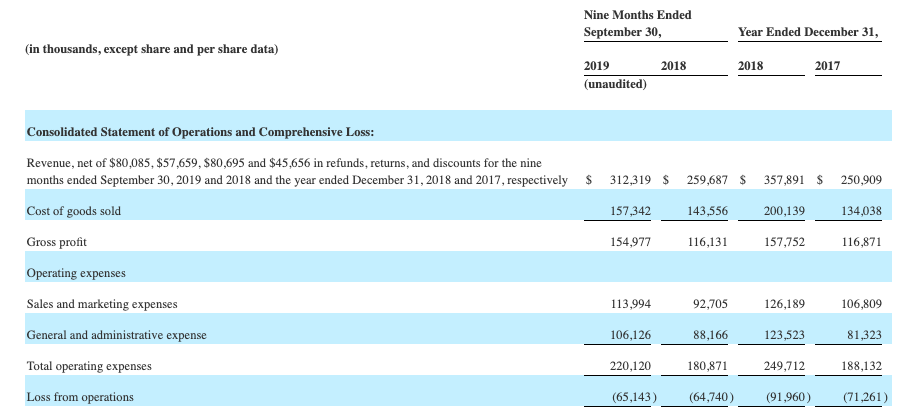Image resolution: width=908 pixels, height=415 pixels.
Task: Click the Year Ended December 31 header
Action: click(808, 32)
